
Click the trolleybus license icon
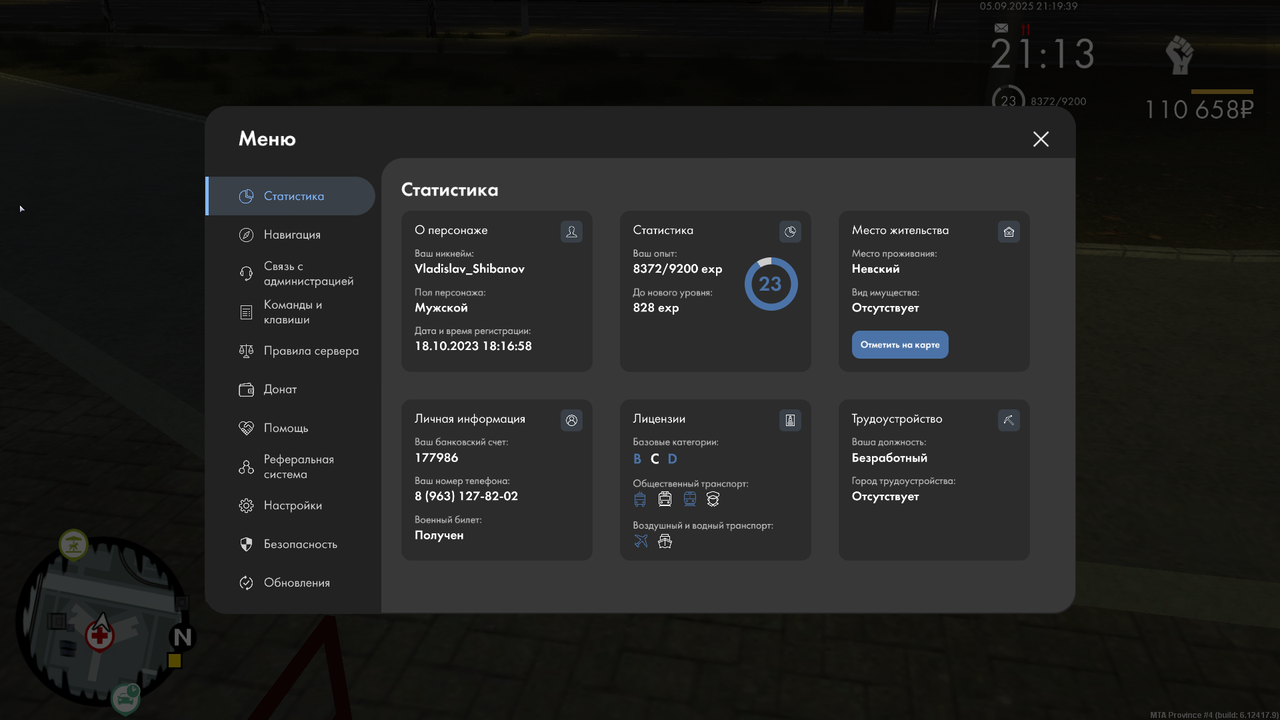click(641, 499)
